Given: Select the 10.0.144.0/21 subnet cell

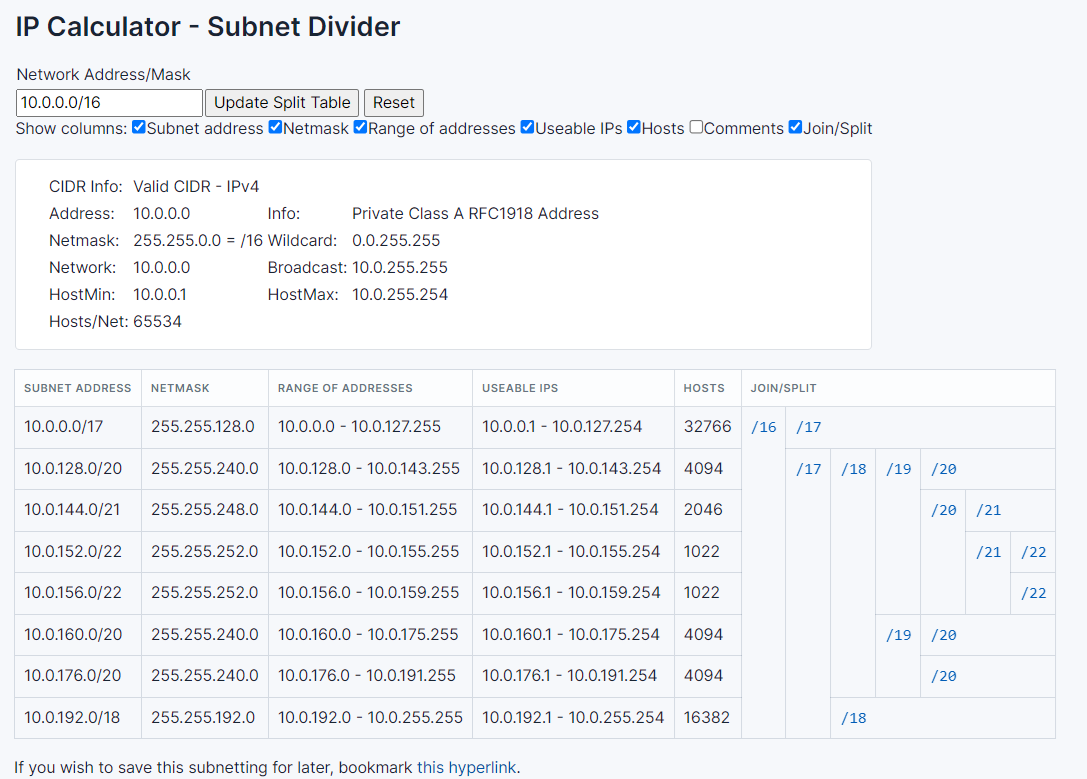Looking at the screenshot, I should point(78,510).
